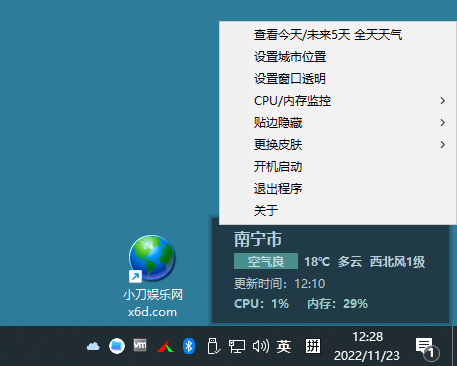
Task: Expand the 更换皮肤 submenu arrow
Action: [442, 145]
